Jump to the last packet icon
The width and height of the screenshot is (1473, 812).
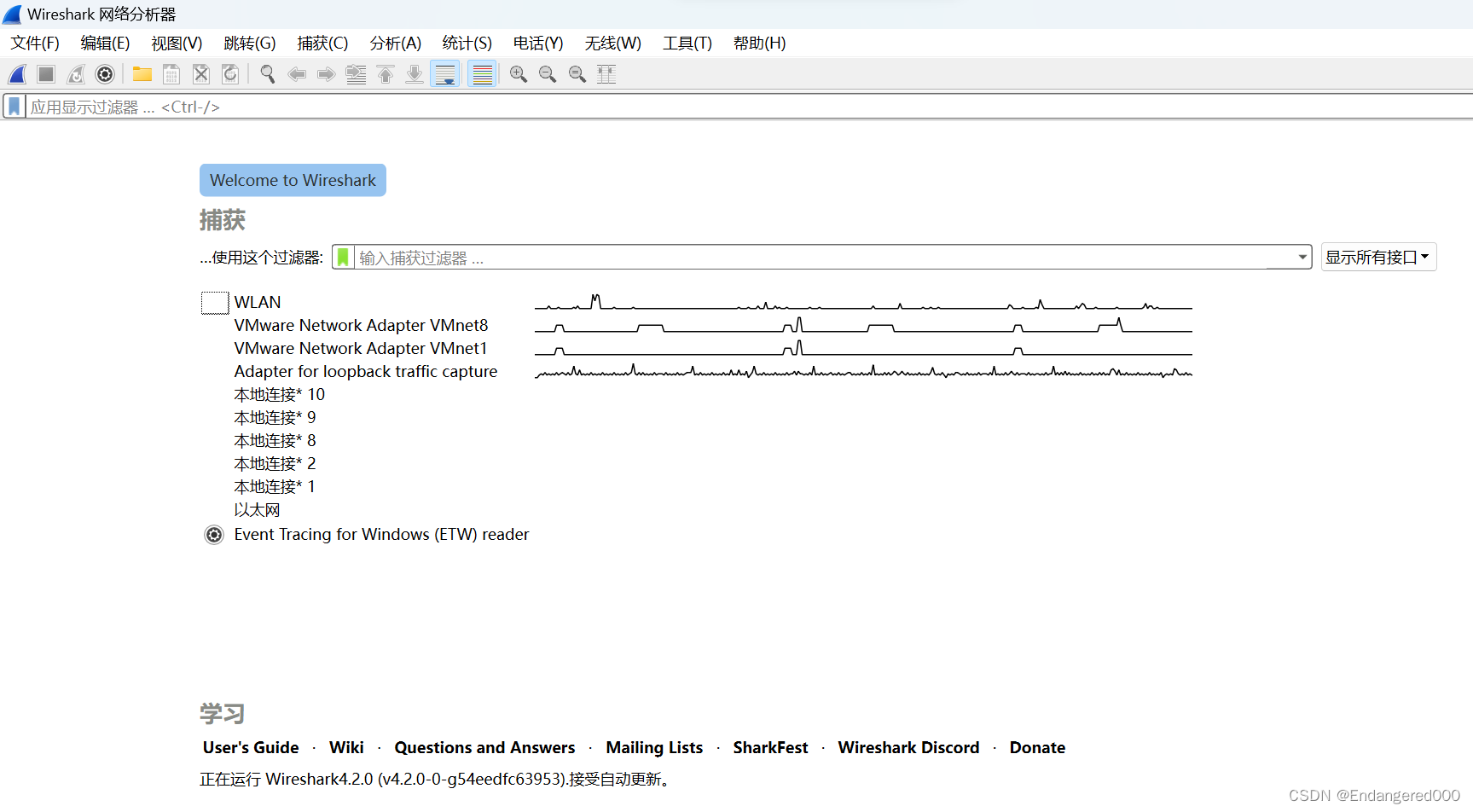pyautogui.click(x=415, y=75)
